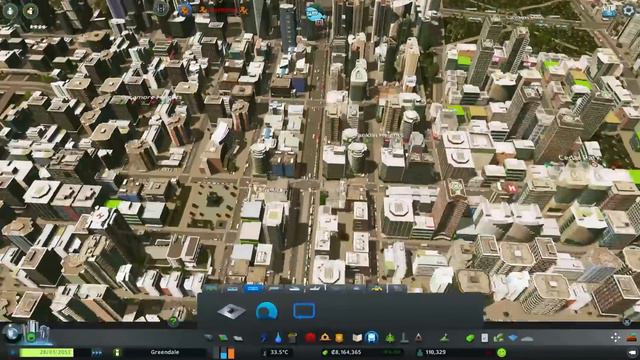Switch to the bus transport tab

click(x=211, y=289)
